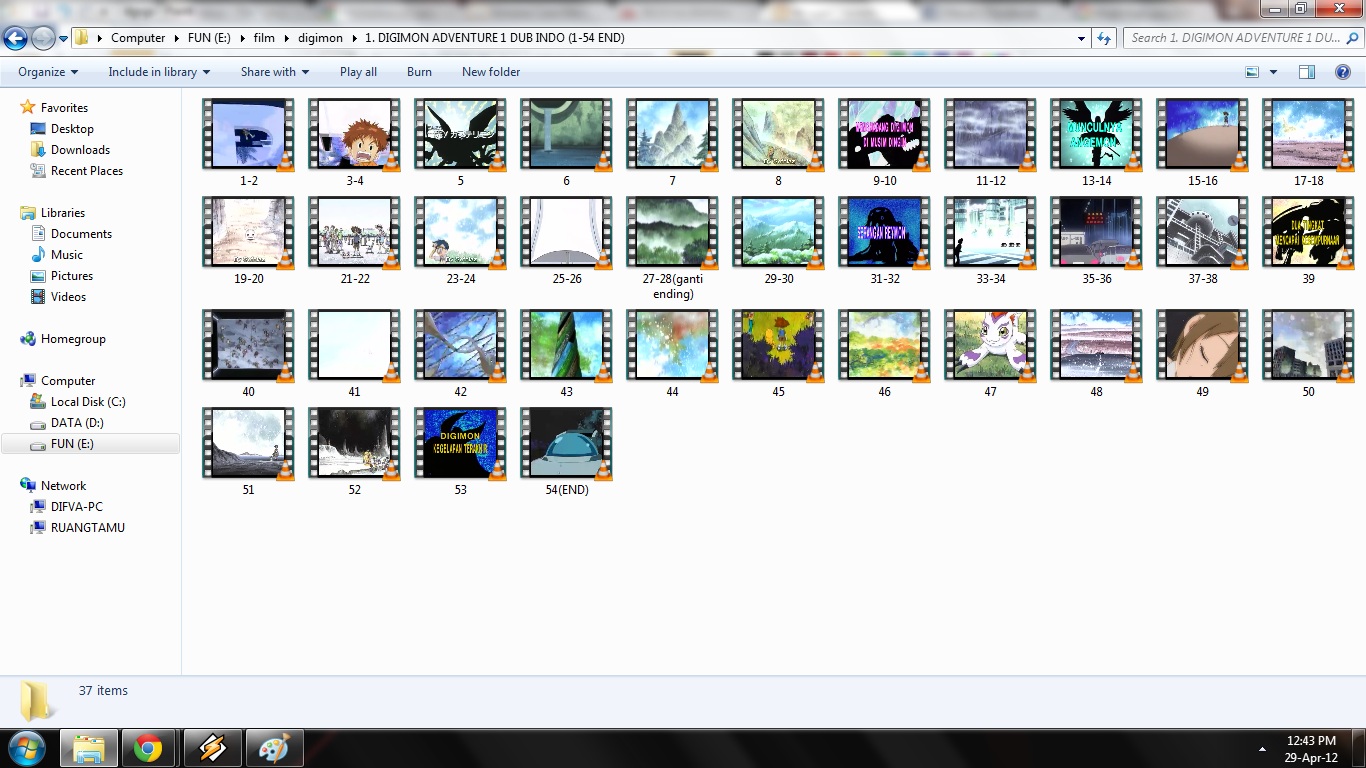Image resolution: width=1366 pixels, height=768 pixels.
Task: Click the file name label 35-36
Action: (x=1097, y=279)
